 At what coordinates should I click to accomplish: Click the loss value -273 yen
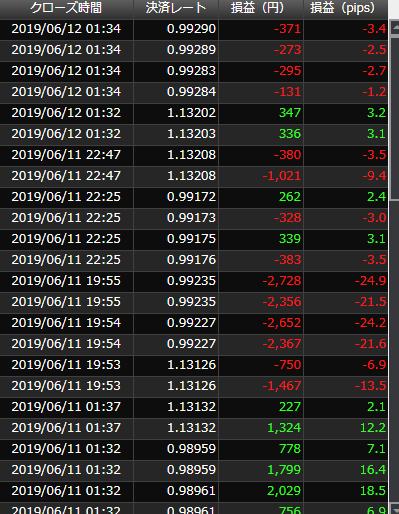coord(287,50)
